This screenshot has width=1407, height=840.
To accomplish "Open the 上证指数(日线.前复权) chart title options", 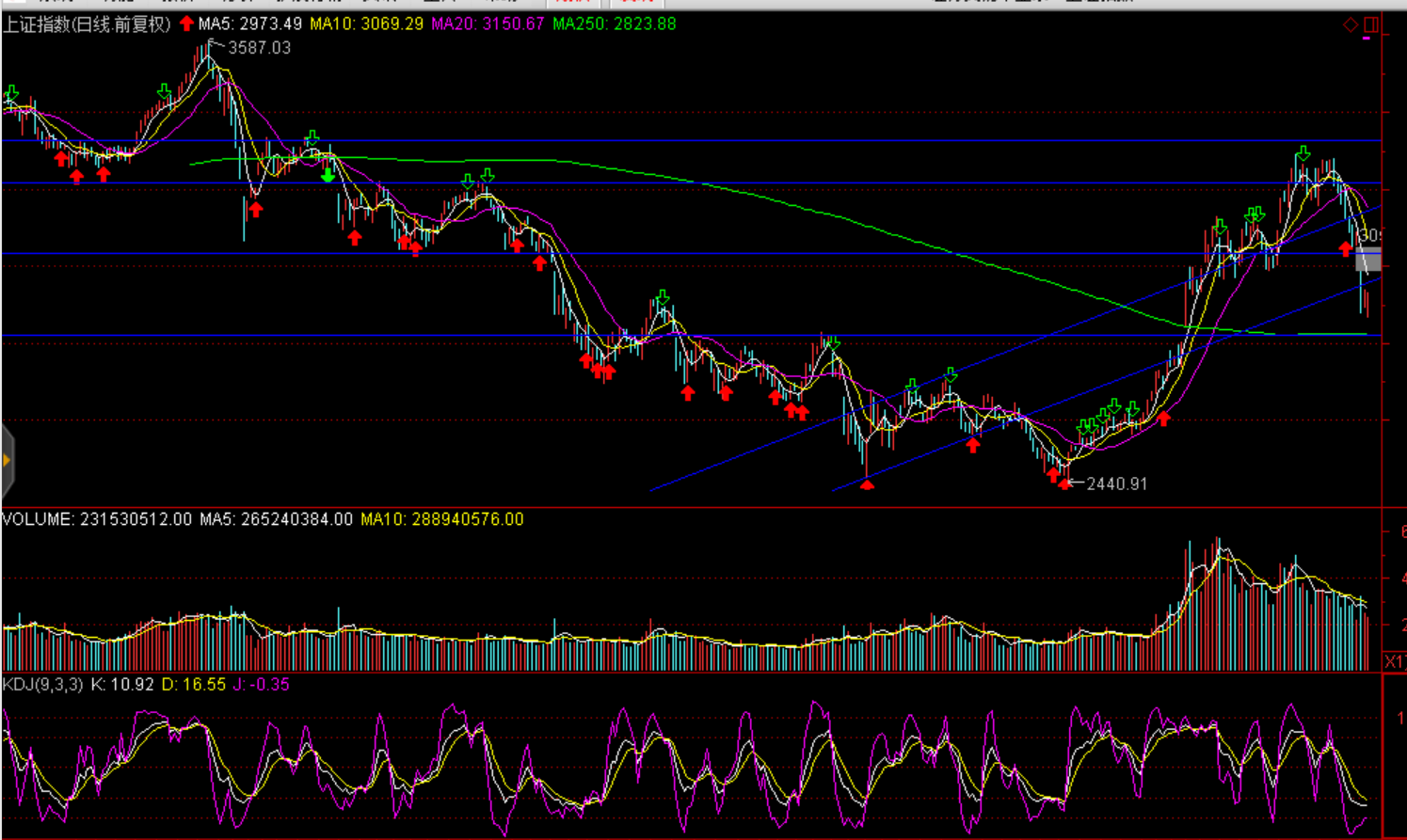I will point(87,24).
